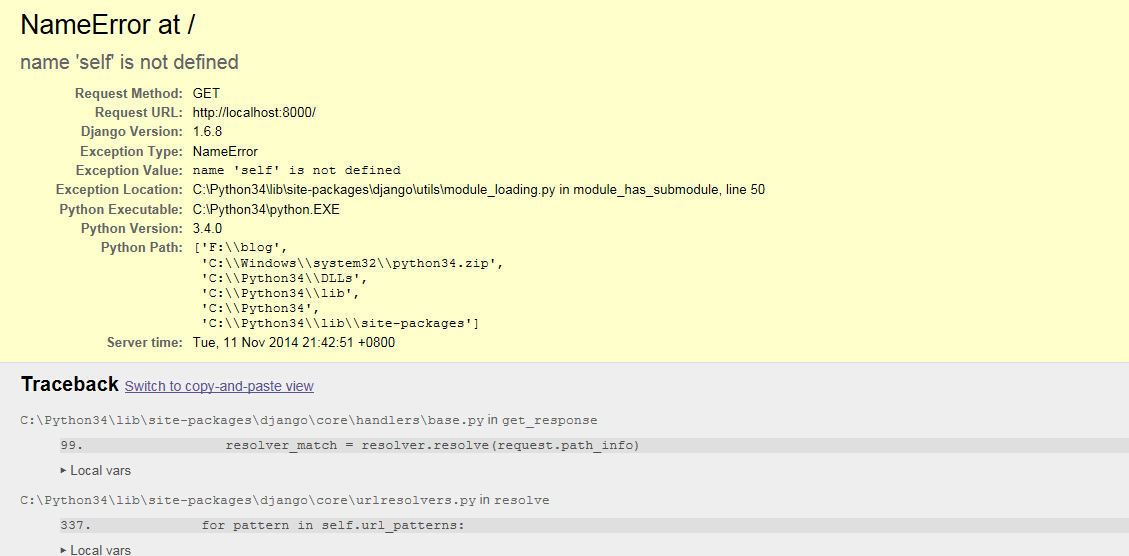Expand Local vars under the base.py frame
Viewport: 1129px width, 556px height.
96,470
